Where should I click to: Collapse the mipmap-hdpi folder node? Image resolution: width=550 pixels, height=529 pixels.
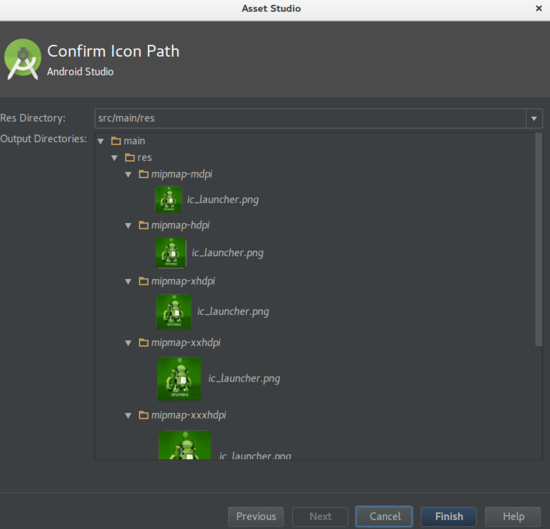tap(128, 226)
